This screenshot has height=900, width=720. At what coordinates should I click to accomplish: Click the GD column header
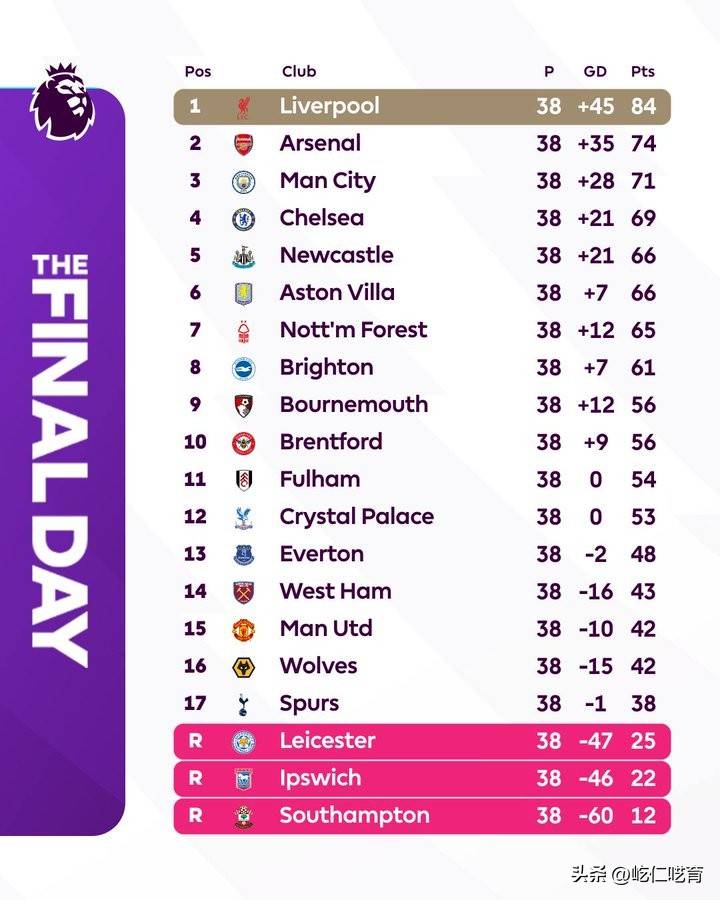click(595, 72)
